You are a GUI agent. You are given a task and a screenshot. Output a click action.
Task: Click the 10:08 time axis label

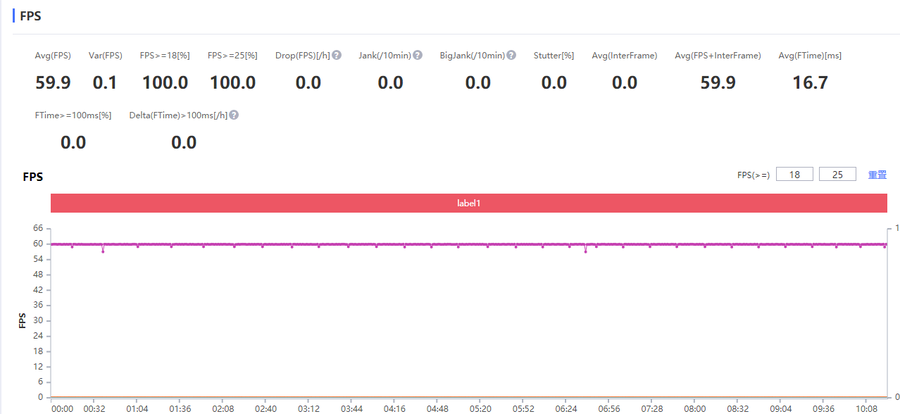pos(866,409)
